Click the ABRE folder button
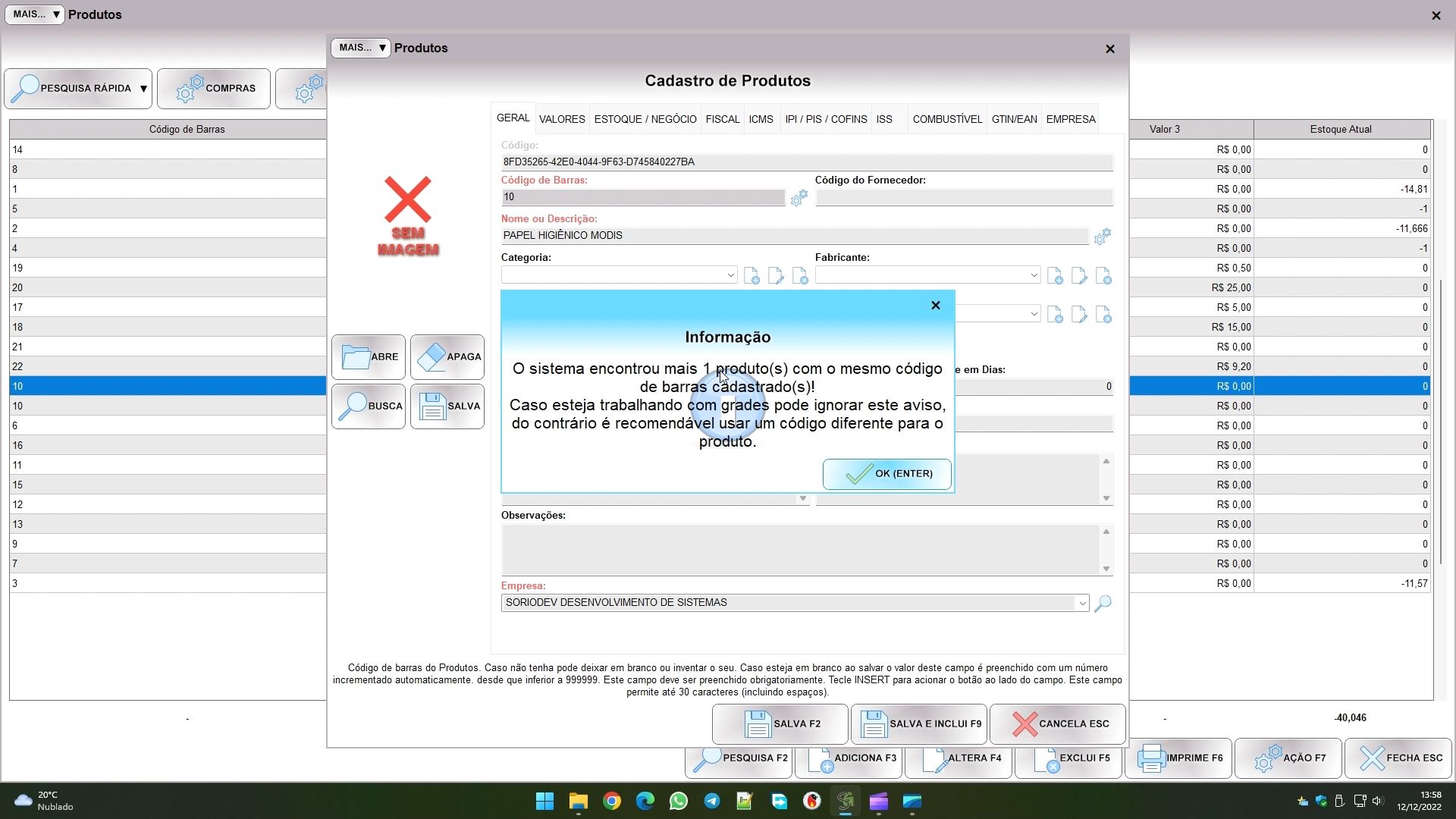This screenshot has height=819, width=1456. coord(369,357)
